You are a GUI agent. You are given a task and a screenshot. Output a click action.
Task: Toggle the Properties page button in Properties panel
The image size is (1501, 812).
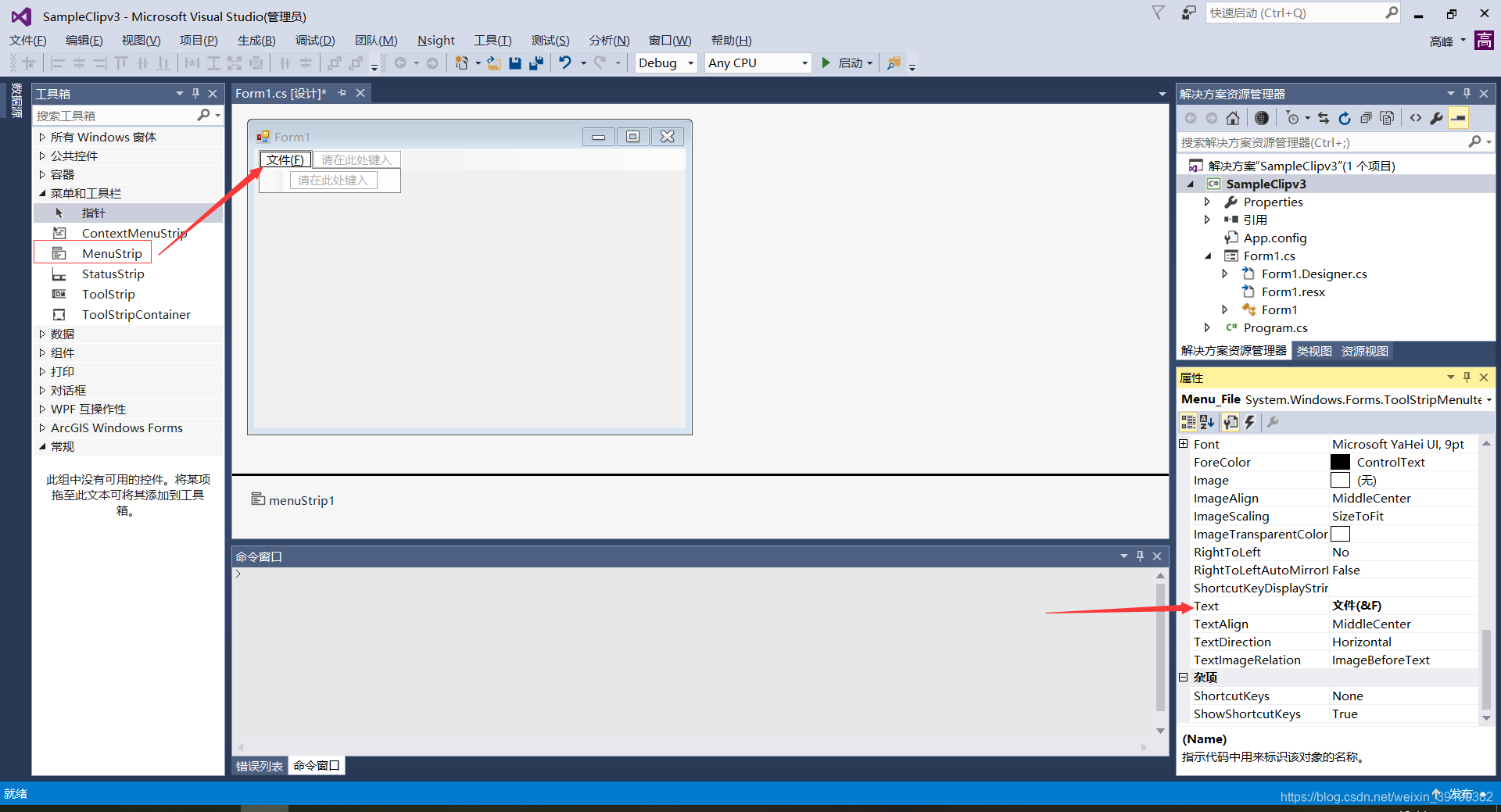pyautogui.click(x=1231, y=422)
